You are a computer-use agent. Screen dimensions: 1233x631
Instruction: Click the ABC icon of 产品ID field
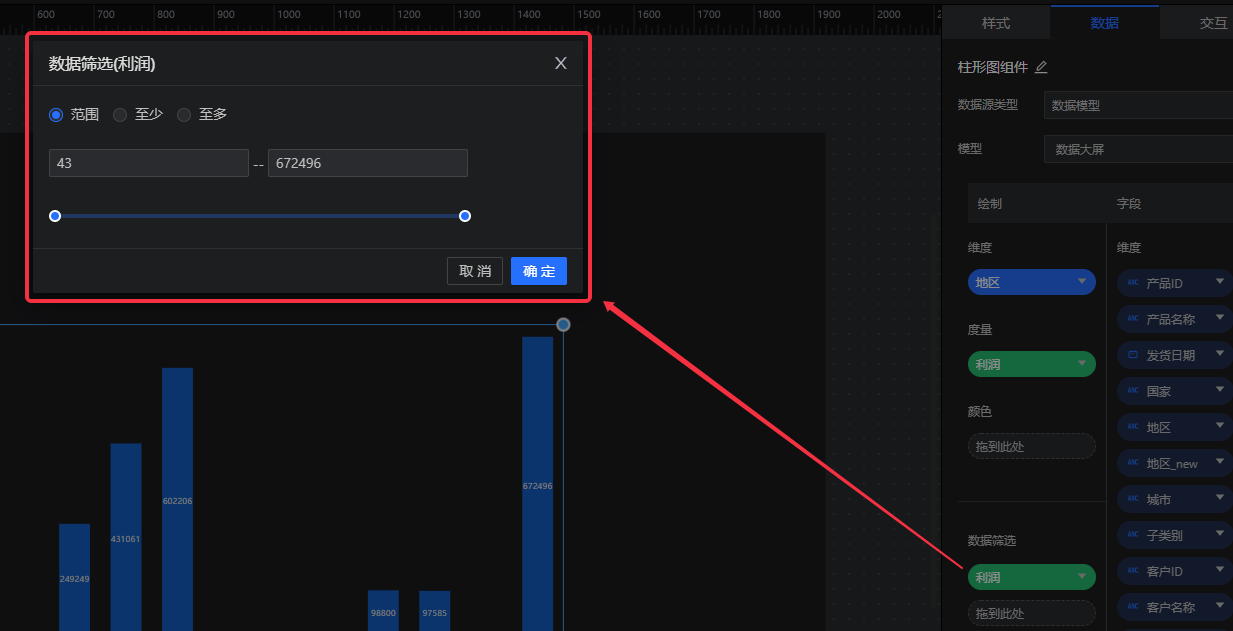1133,283
